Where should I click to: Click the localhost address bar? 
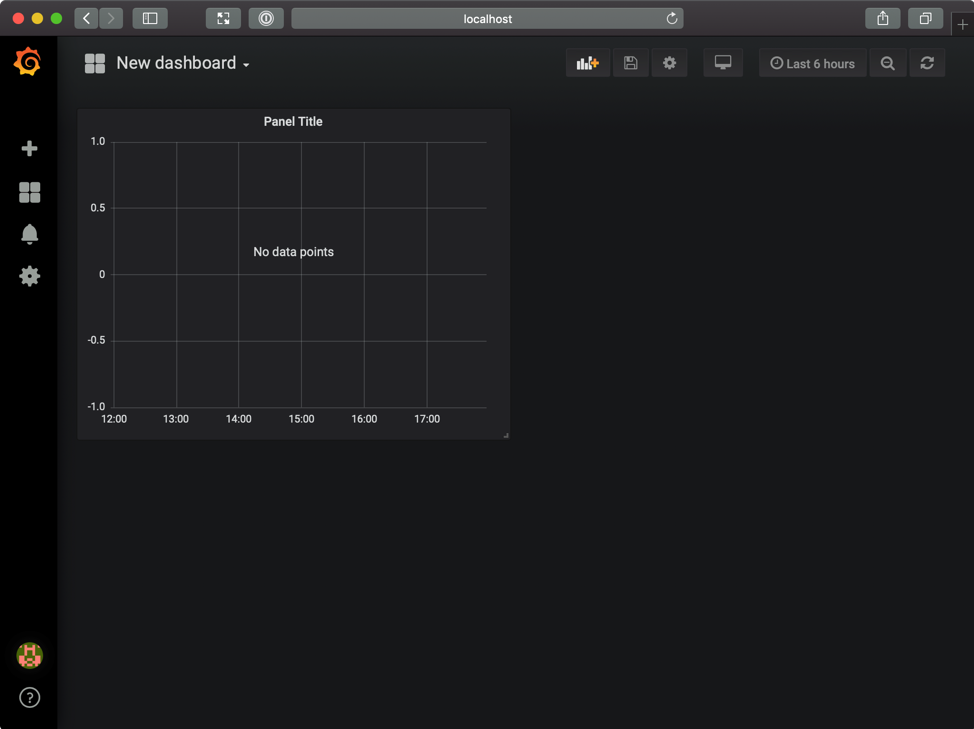click(487, 18)
